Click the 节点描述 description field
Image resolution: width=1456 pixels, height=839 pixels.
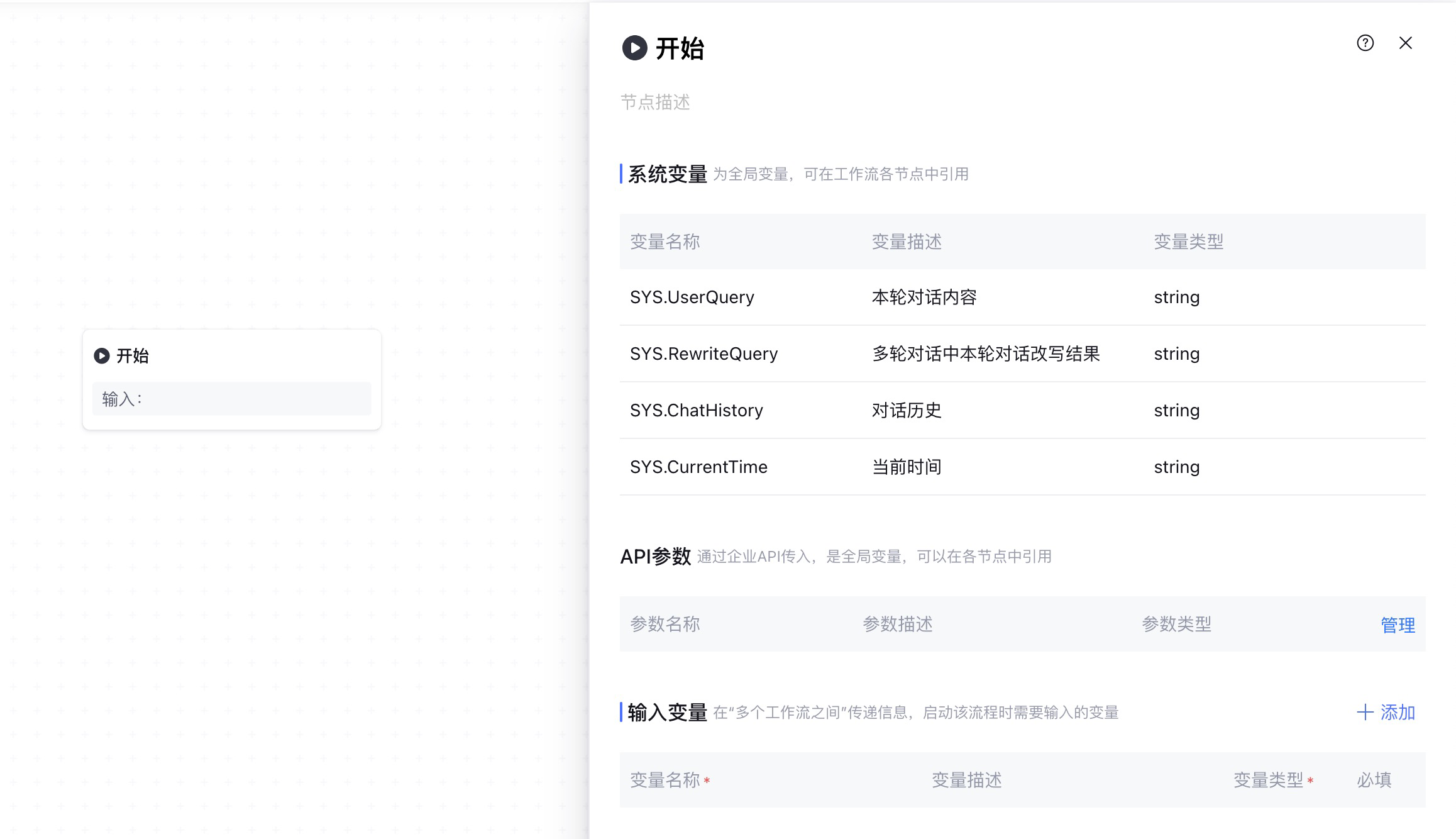(655, 102)
